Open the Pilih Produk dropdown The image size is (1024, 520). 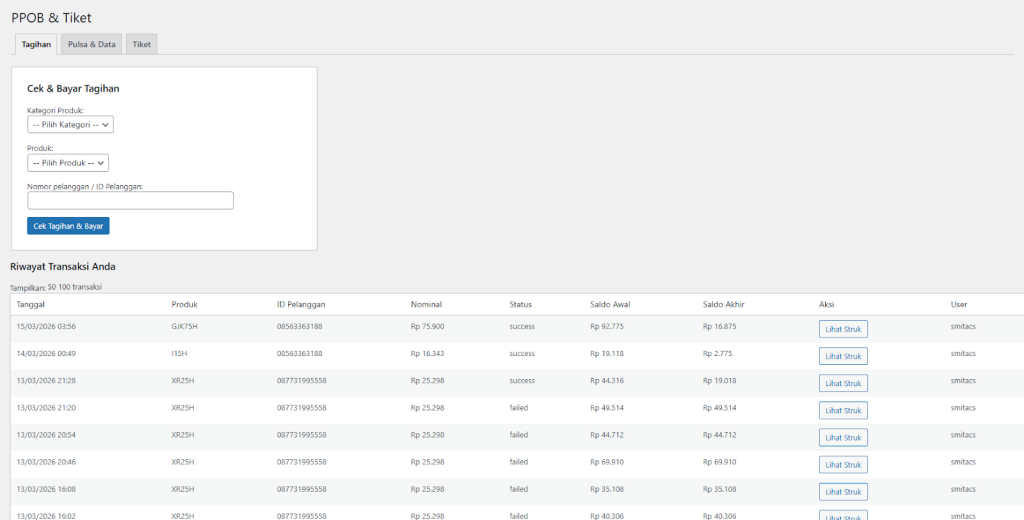(68, 163)
